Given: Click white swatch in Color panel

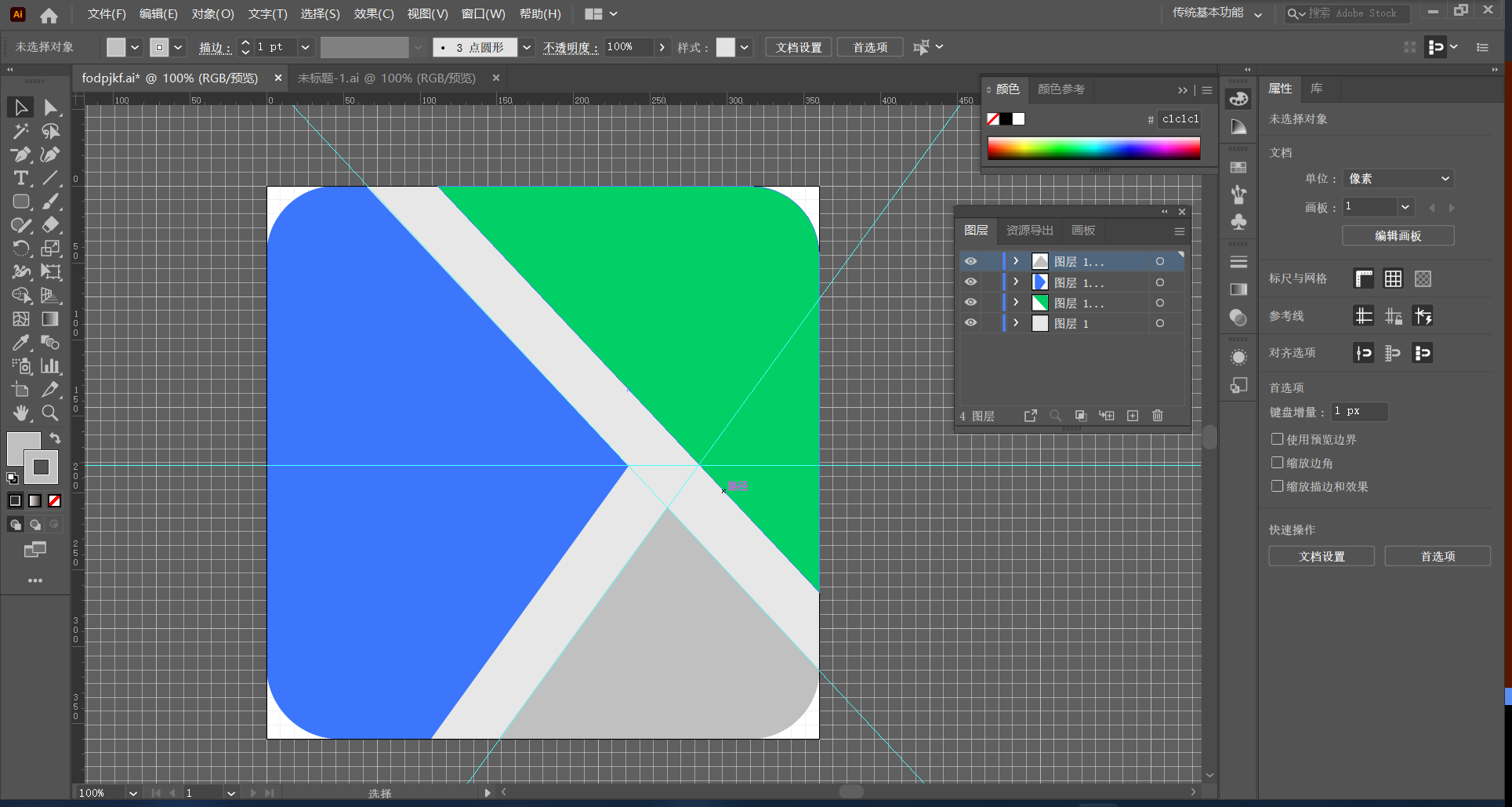Looking at the screenshot, I should tap(1018, 119).
